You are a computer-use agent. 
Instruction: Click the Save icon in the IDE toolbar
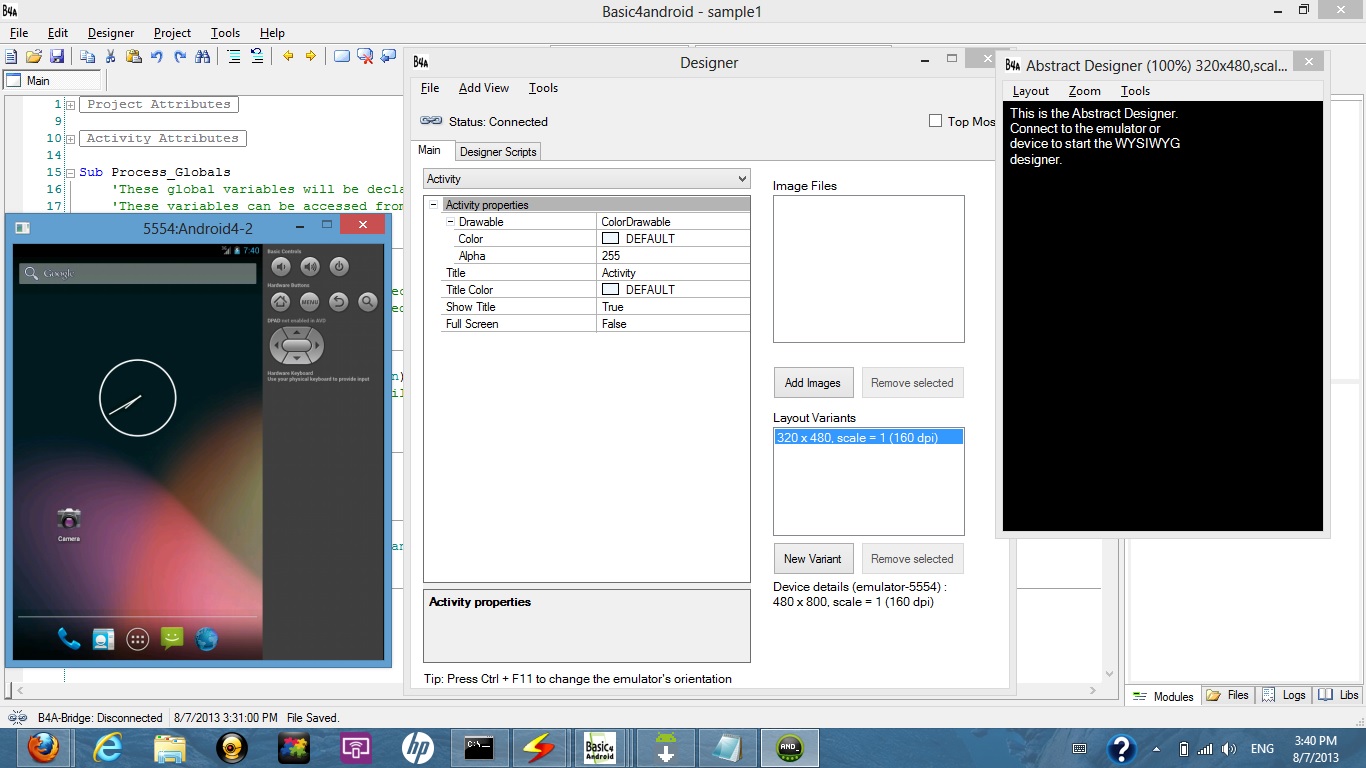tap(57, 57)
